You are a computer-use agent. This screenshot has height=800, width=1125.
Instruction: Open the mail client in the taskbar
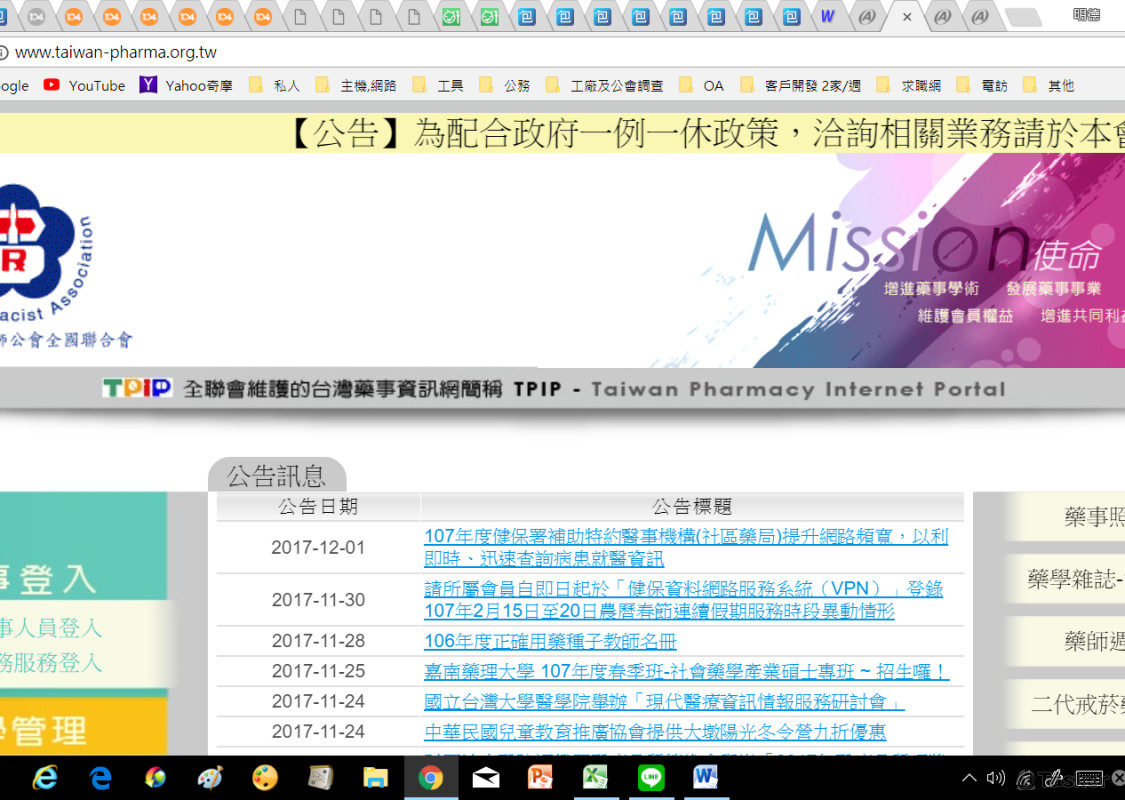pyautogui.click(x=486, y=778)
